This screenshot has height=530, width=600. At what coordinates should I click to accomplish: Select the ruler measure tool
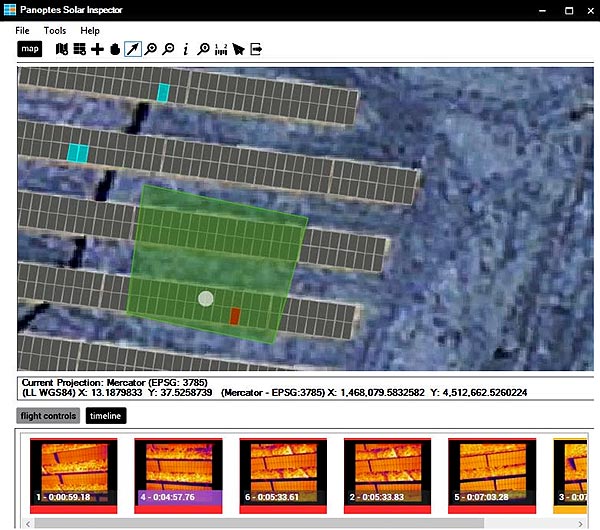(x=221, y=49)
